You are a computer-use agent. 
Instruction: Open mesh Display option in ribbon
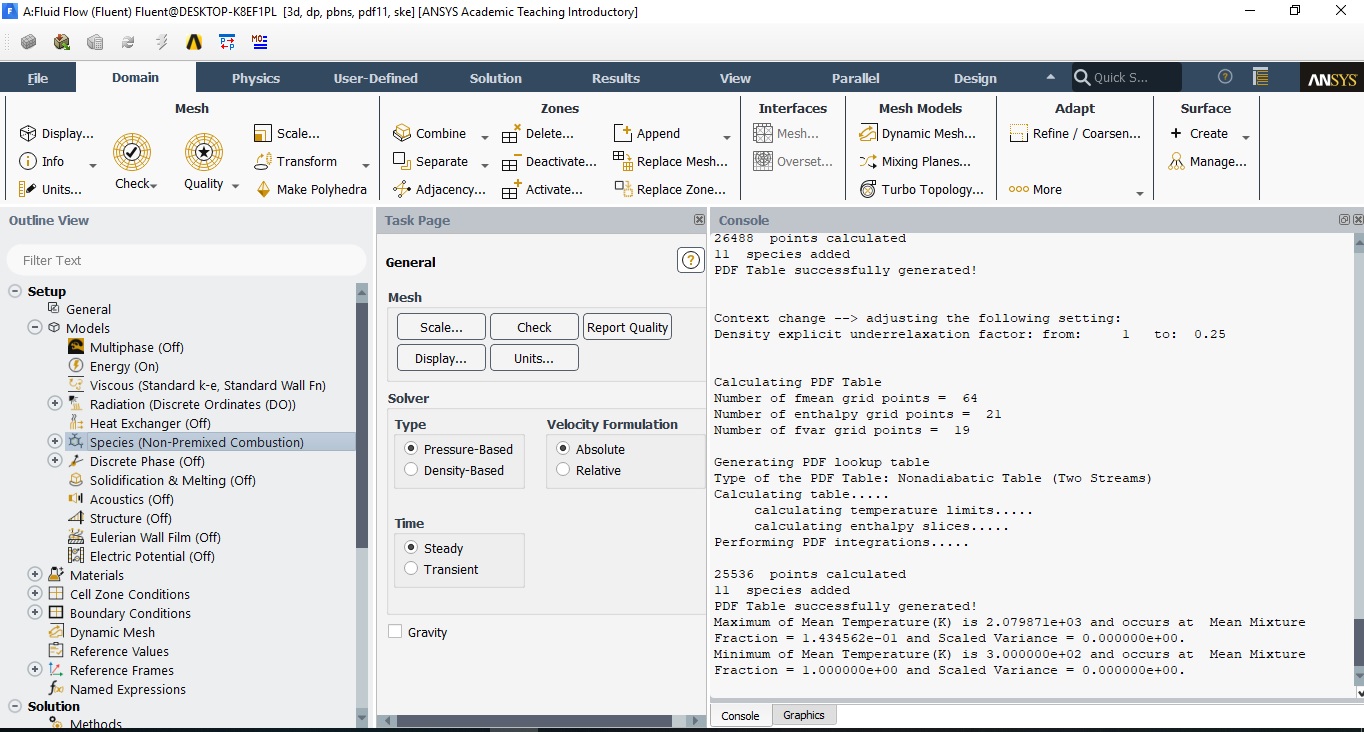point(57,133)
